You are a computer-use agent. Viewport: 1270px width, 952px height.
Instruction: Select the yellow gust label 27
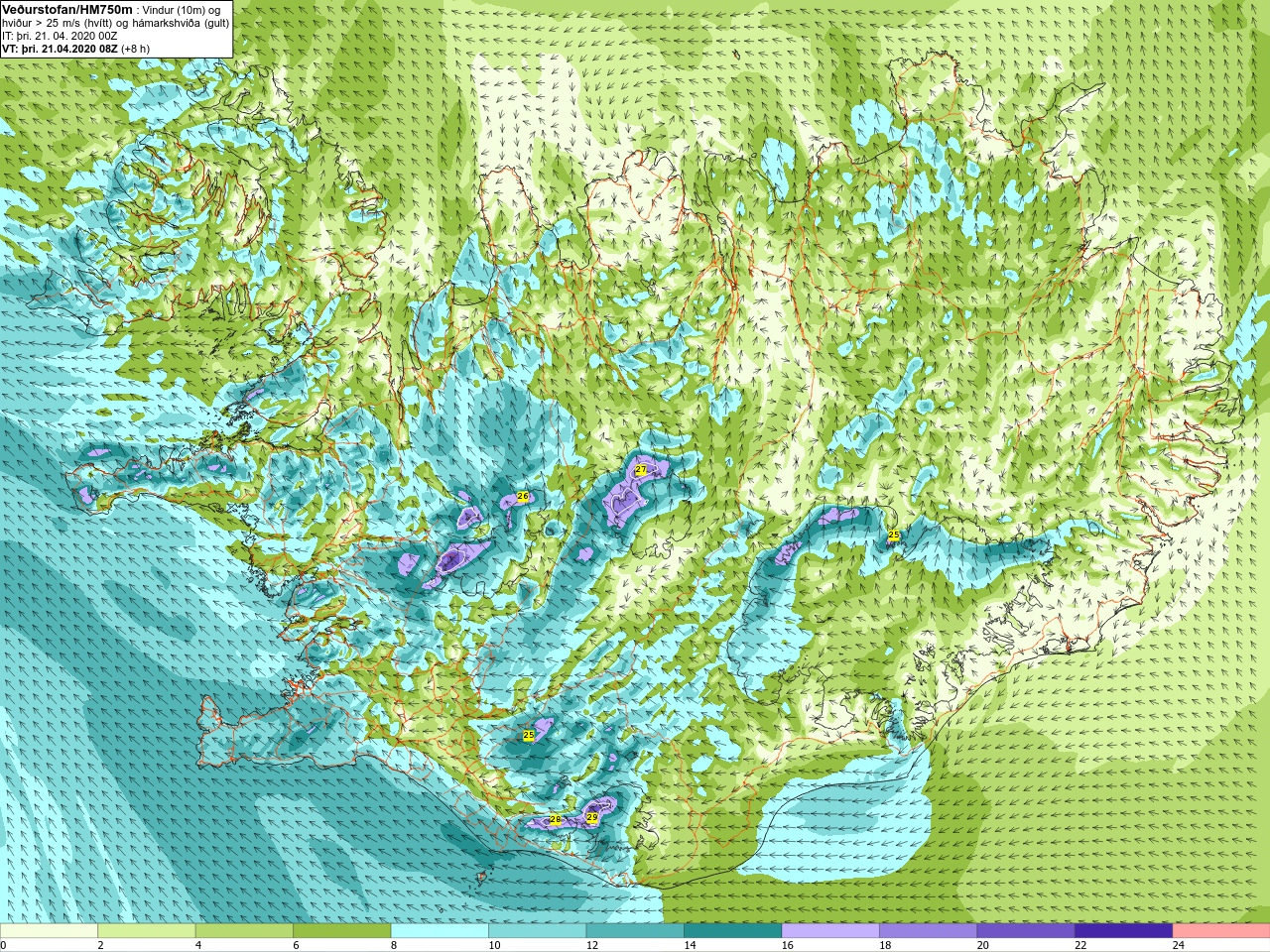[641, 470]
